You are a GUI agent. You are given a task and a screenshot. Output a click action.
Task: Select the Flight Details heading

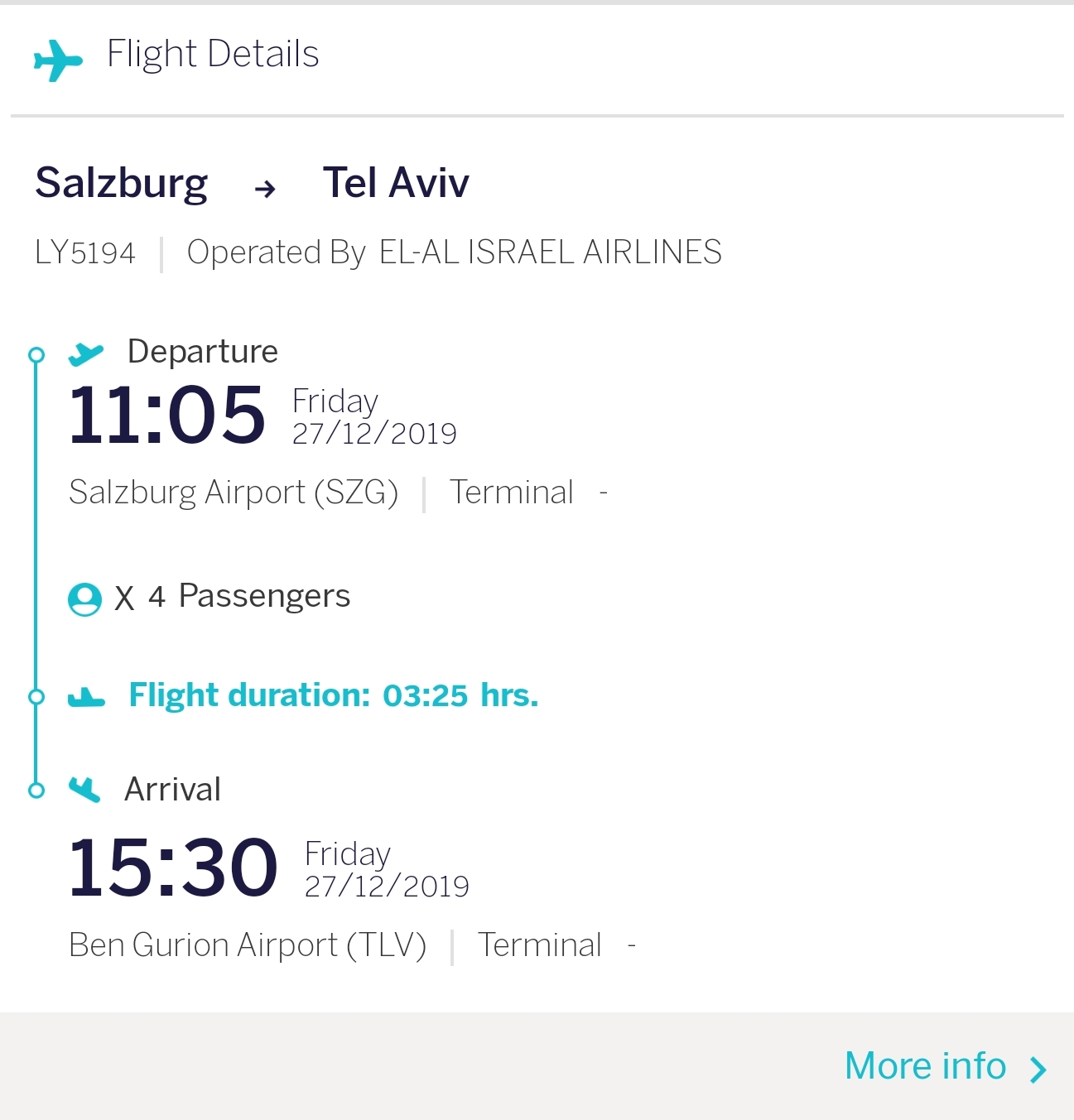[x=213, y=55]
